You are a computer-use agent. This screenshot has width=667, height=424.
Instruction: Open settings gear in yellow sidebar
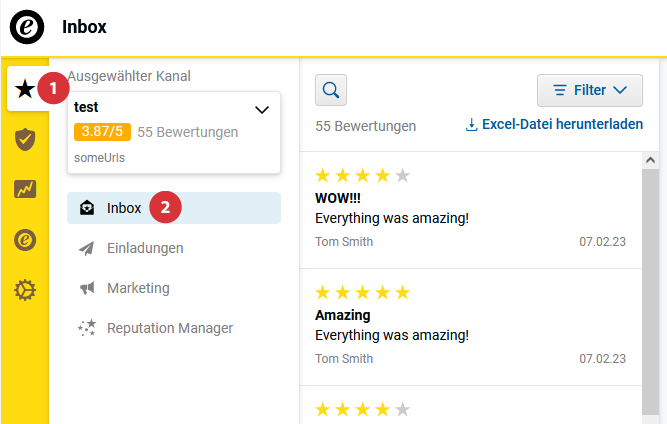point(25,291)
